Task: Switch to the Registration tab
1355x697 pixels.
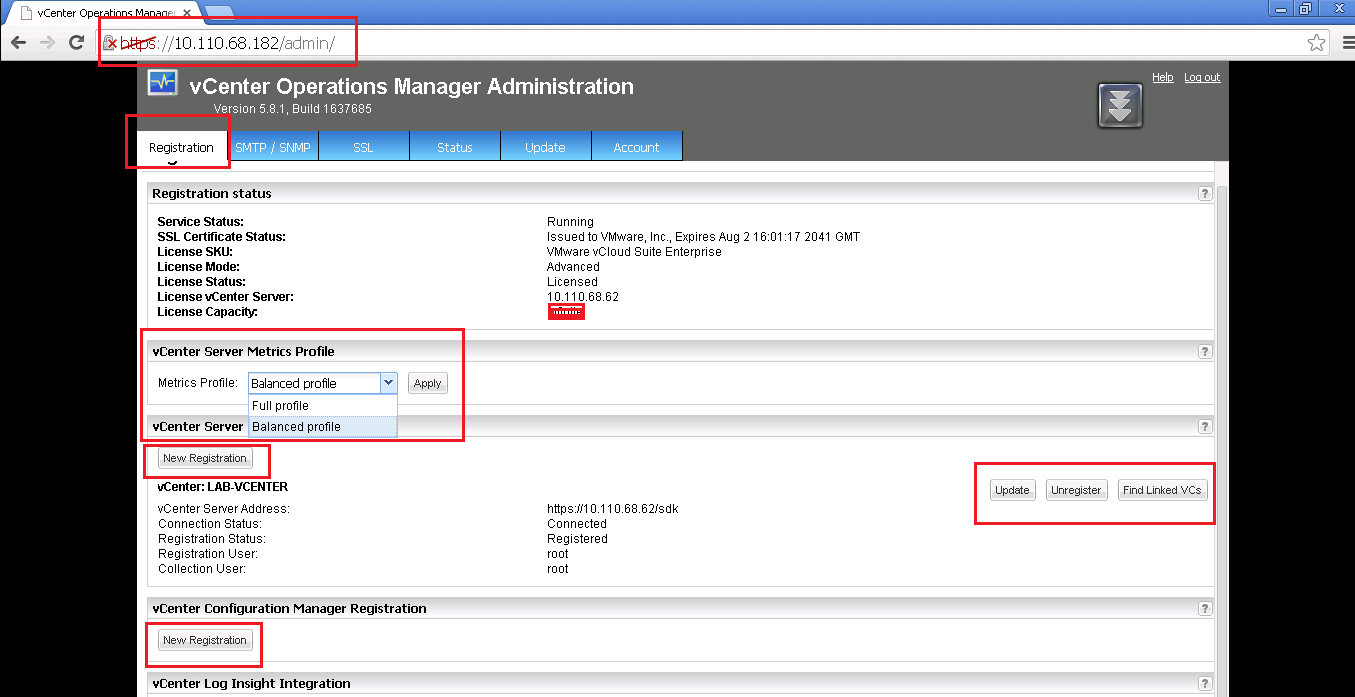Action: 181,147
